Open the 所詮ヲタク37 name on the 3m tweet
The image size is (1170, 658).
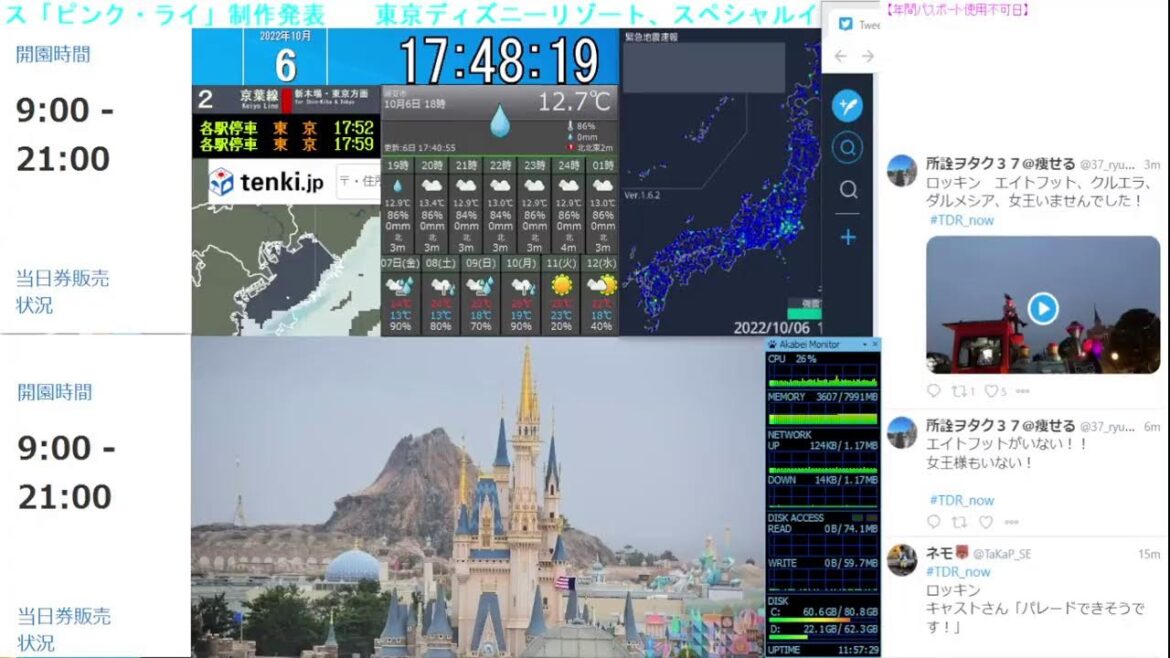coord(1000,163)
